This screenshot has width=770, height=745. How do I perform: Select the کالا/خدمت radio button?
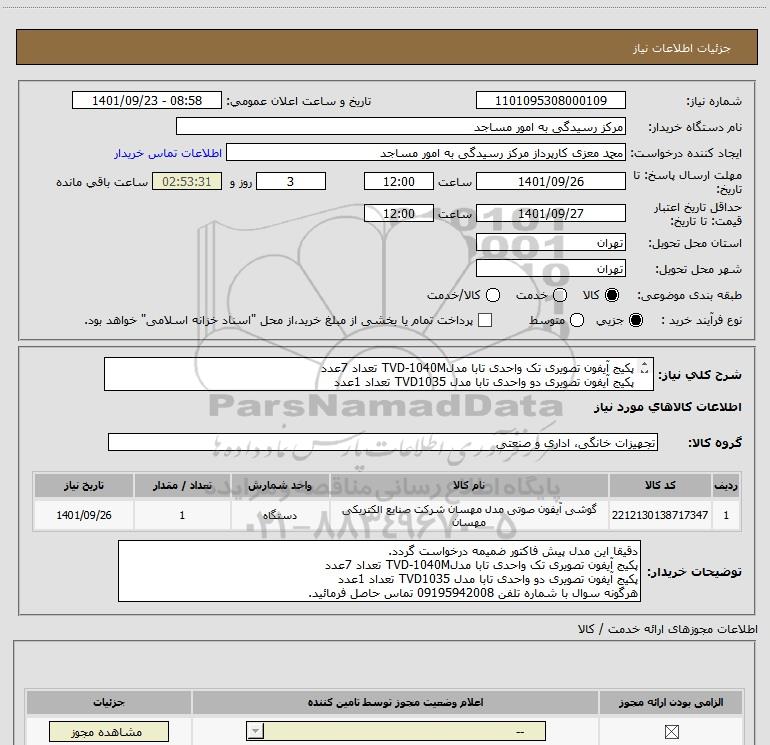[x=493, y=295]
